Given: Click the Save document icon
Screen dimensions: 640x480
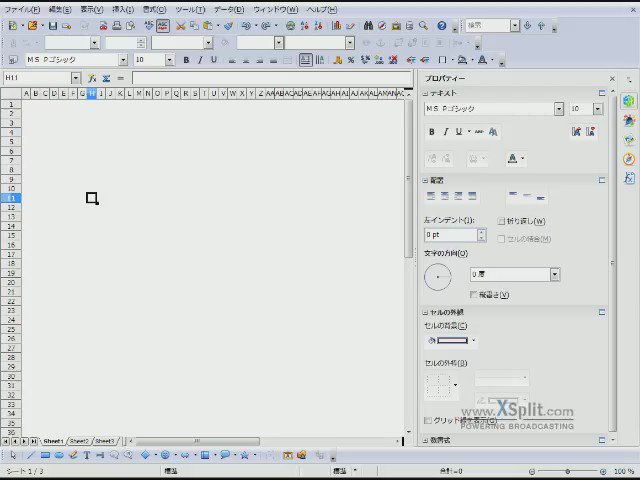Looking at the screenshot, I should [x=53, y=26].
